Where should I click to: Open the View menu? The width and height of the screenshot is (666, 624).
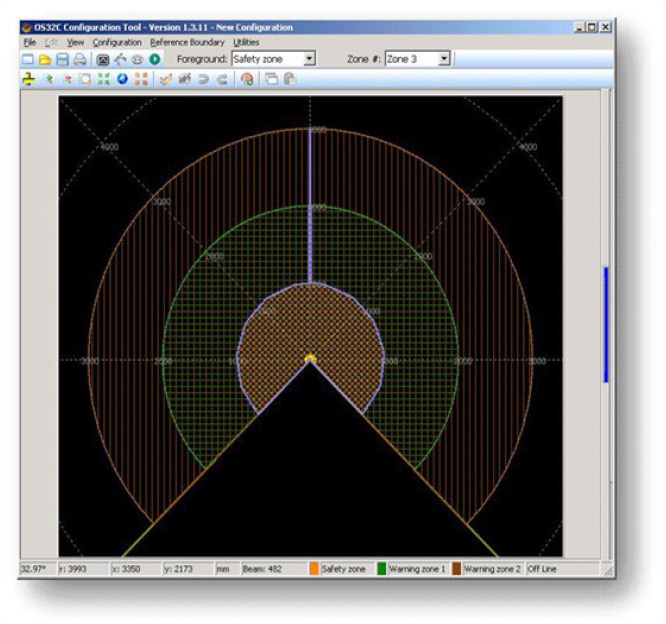point(75,42)
